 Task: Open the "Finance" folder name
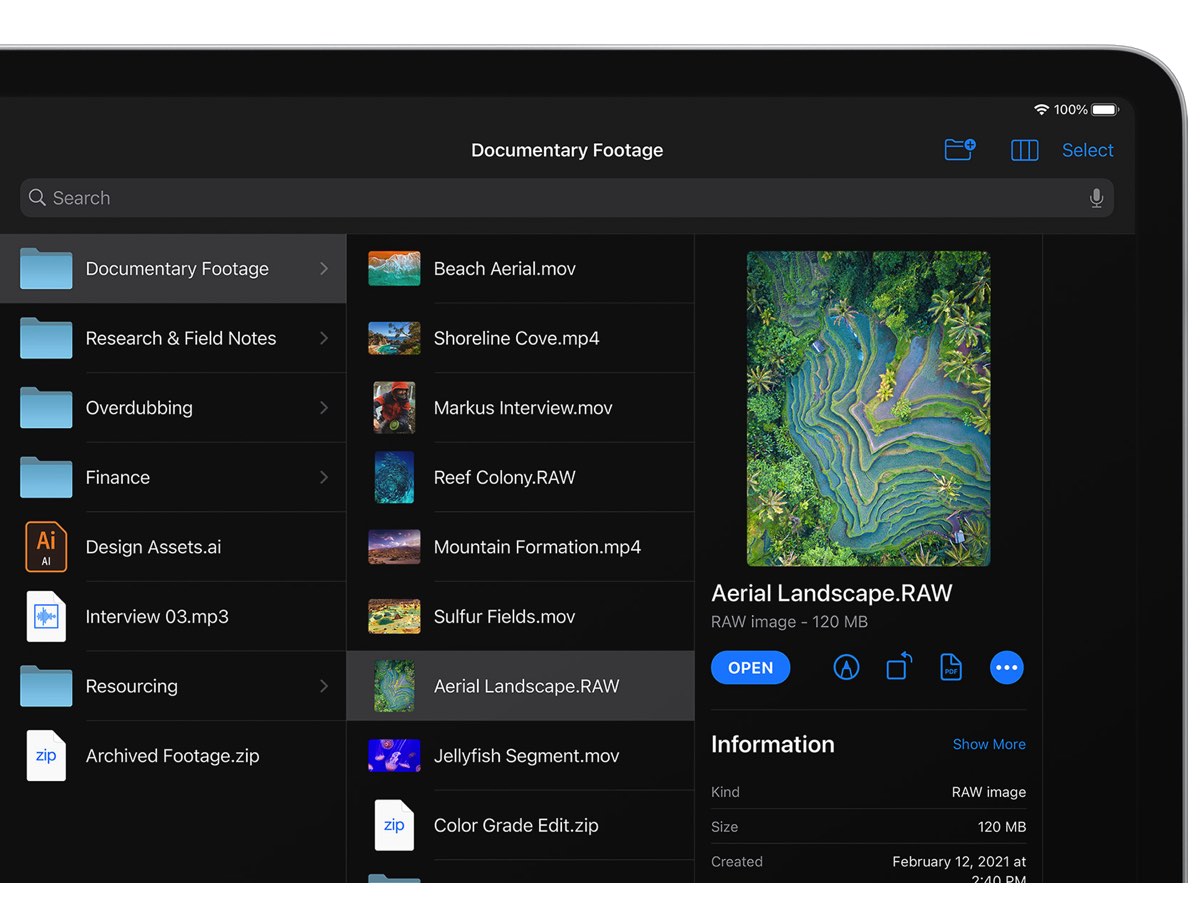coord(117,477)
